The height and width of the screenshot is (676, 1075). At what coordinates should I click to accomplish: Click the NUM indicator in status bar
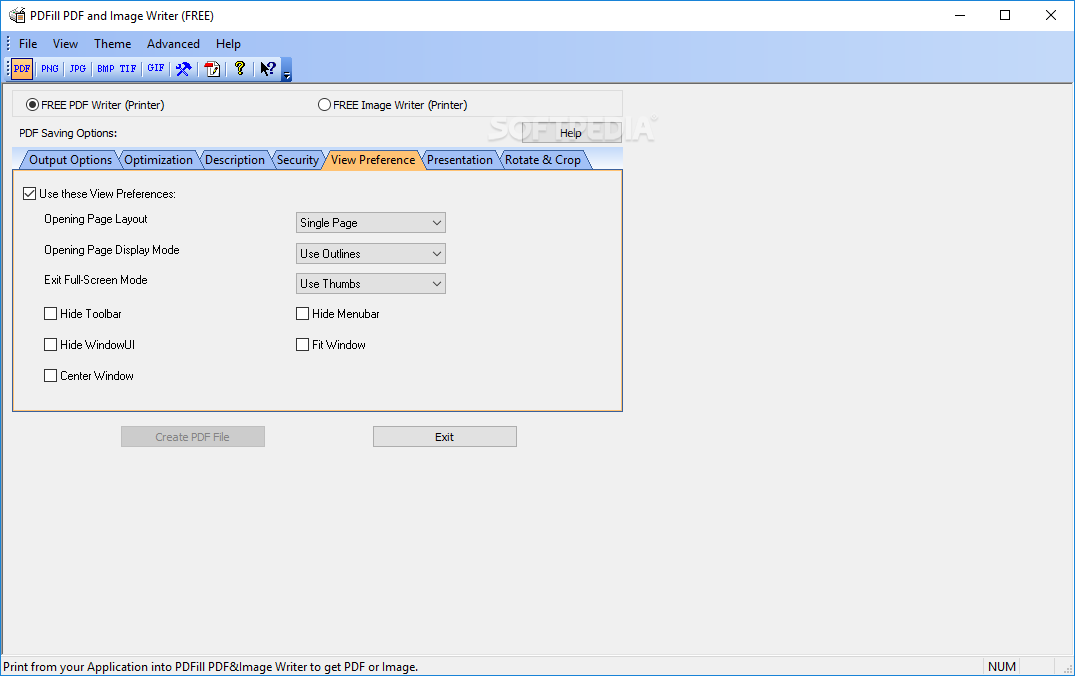1002,666
